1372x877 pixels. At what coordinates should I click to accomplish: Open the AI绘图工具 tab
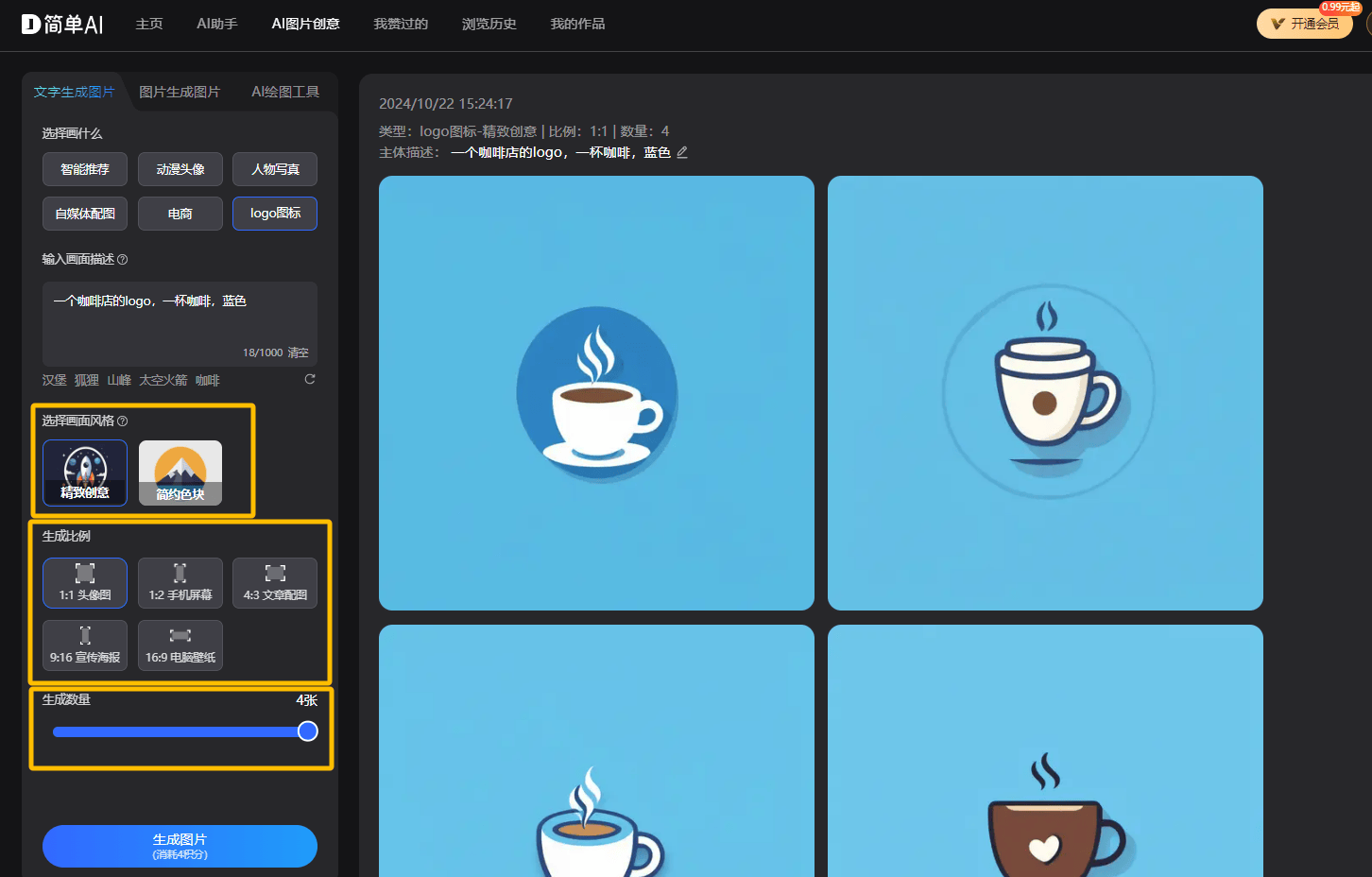click(x=285, y=92)
